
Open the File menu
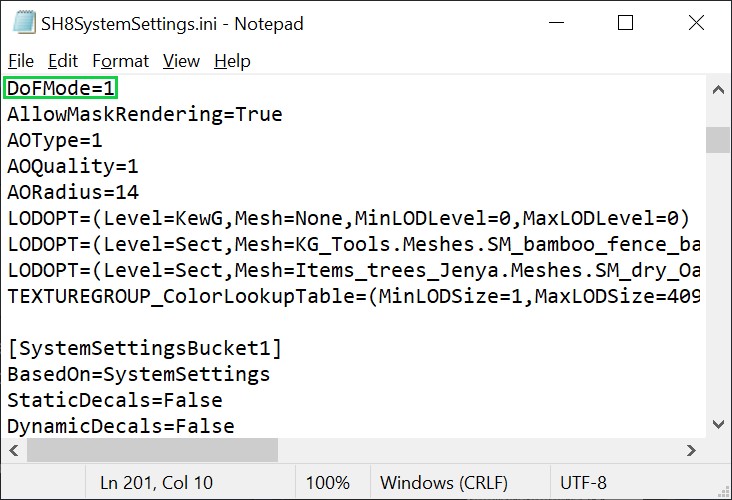click(x=21, y=61)
